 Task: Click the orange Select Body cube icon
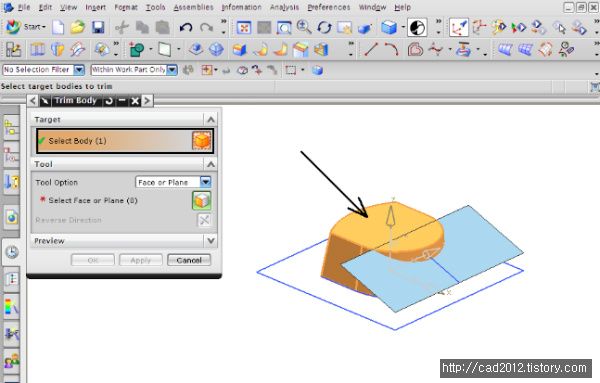tap(202, 141)
